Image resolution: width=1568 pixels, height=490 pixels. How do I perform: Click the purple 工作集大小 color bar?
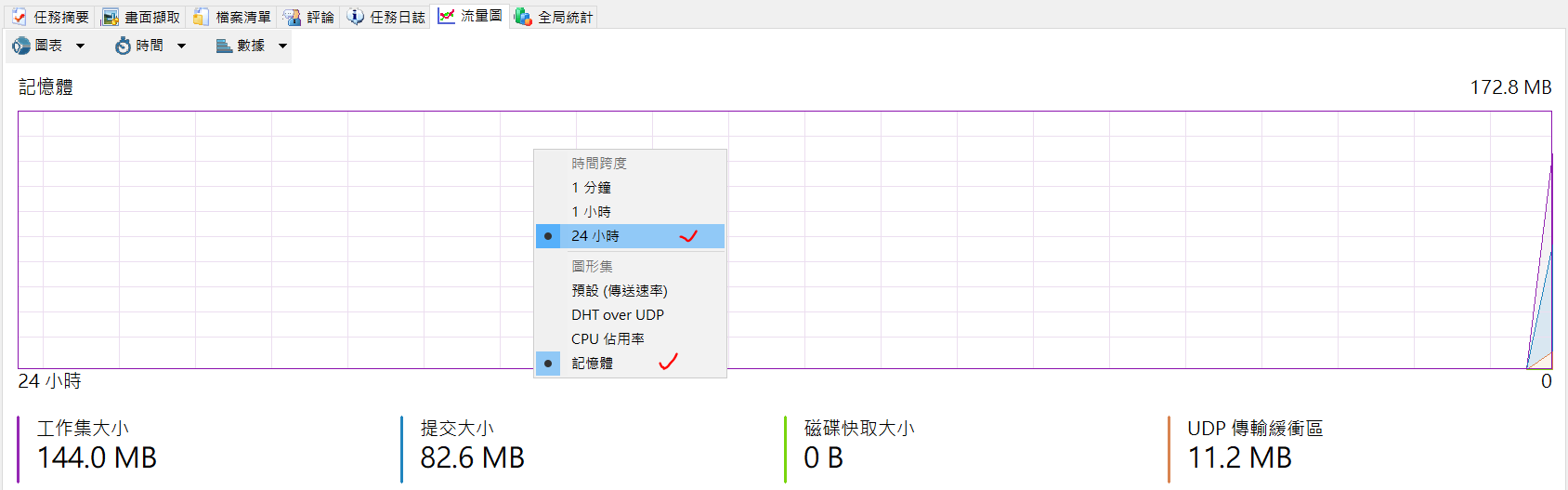pyautogui.click(x=19, y=449)
